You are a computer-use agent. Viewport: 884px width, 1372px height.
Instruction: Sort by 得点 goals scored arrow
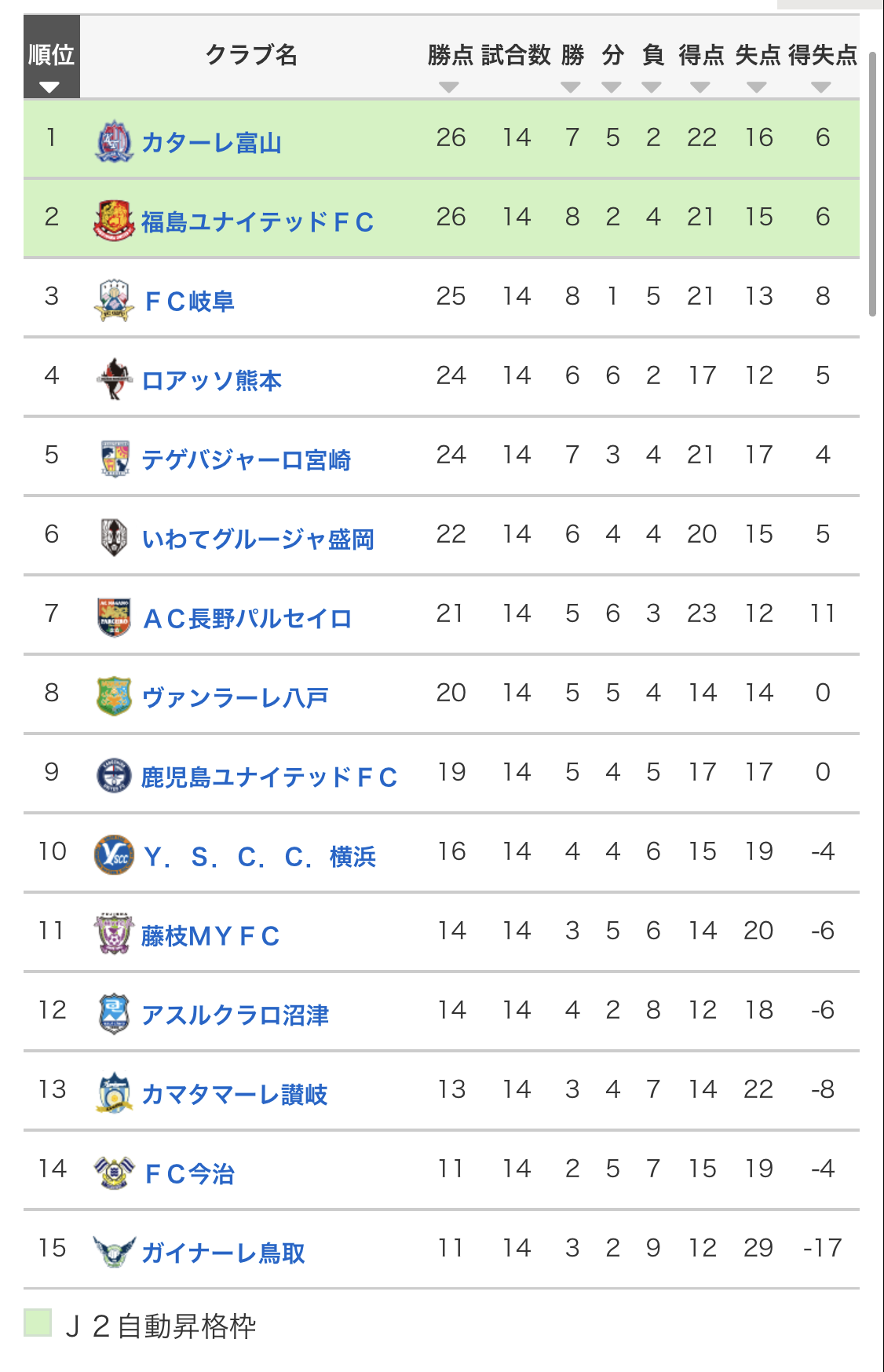(x=700, y=87)
